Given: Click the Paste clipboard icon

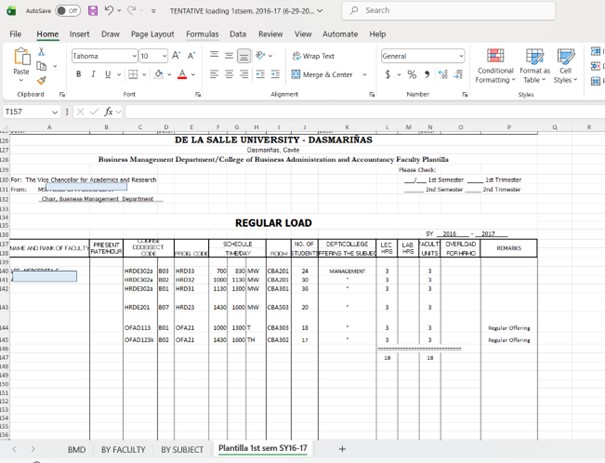Looking at the screenshot, I should 22,57.
